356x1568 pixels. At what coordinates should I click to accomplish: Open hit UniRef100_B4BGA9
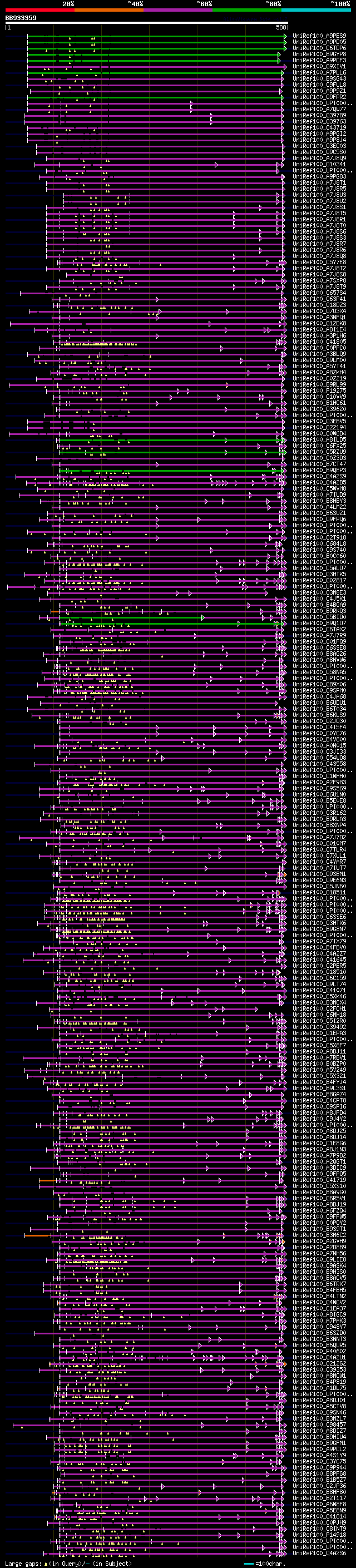tap(319, 605)
